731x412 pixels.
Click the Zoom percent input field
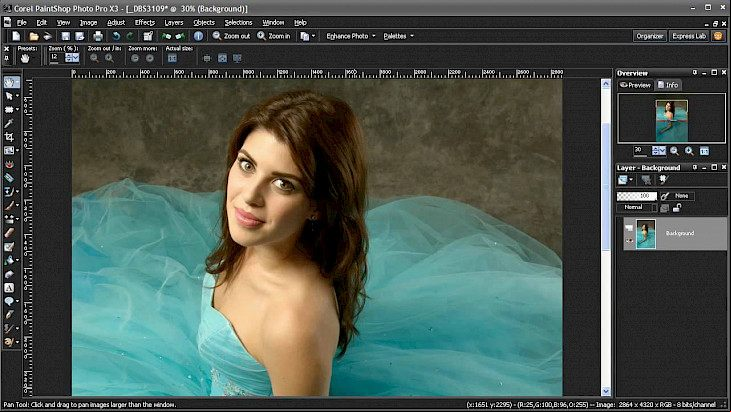(x=56, y=58)
